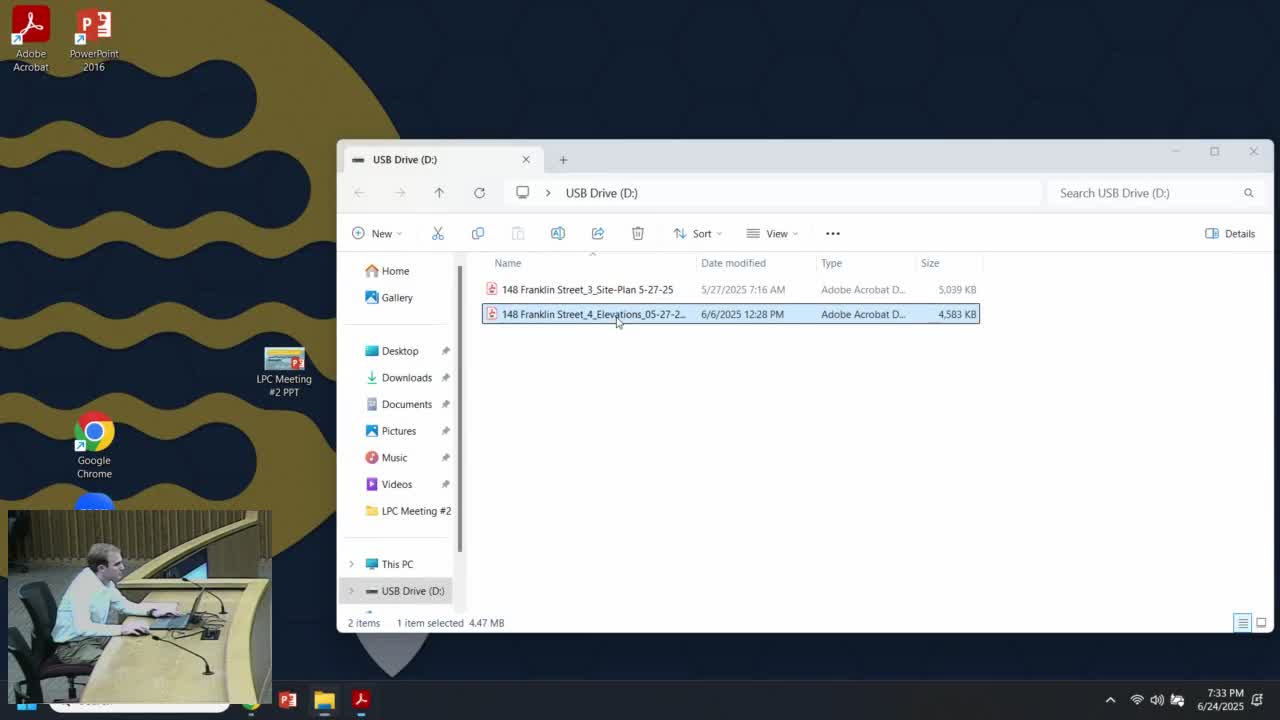
Task: Click the Rename icon in toolbar
Action: (x=557, y=233)
